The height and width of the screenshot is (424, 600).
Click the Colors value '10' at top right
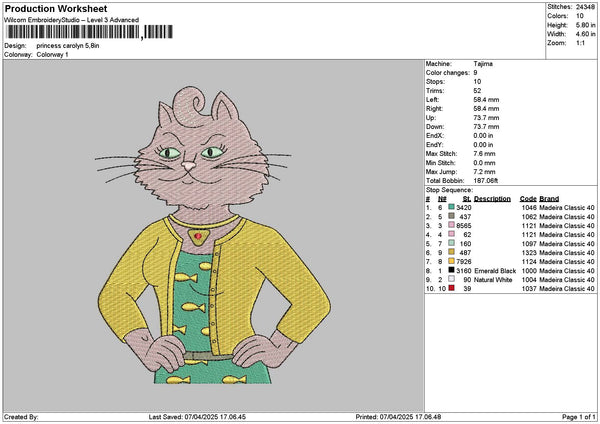[x=580, y=16]
